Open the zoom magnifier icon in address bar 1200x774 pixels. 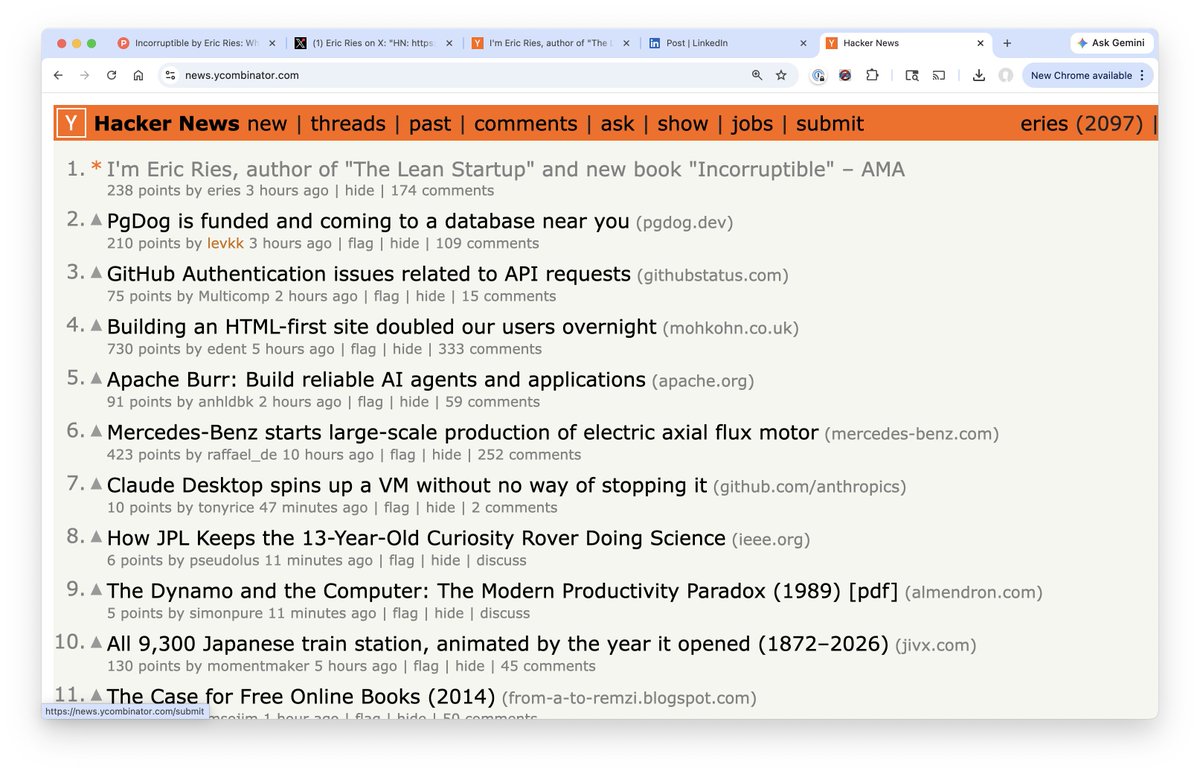pyautogui.click(x=757, y=75)
